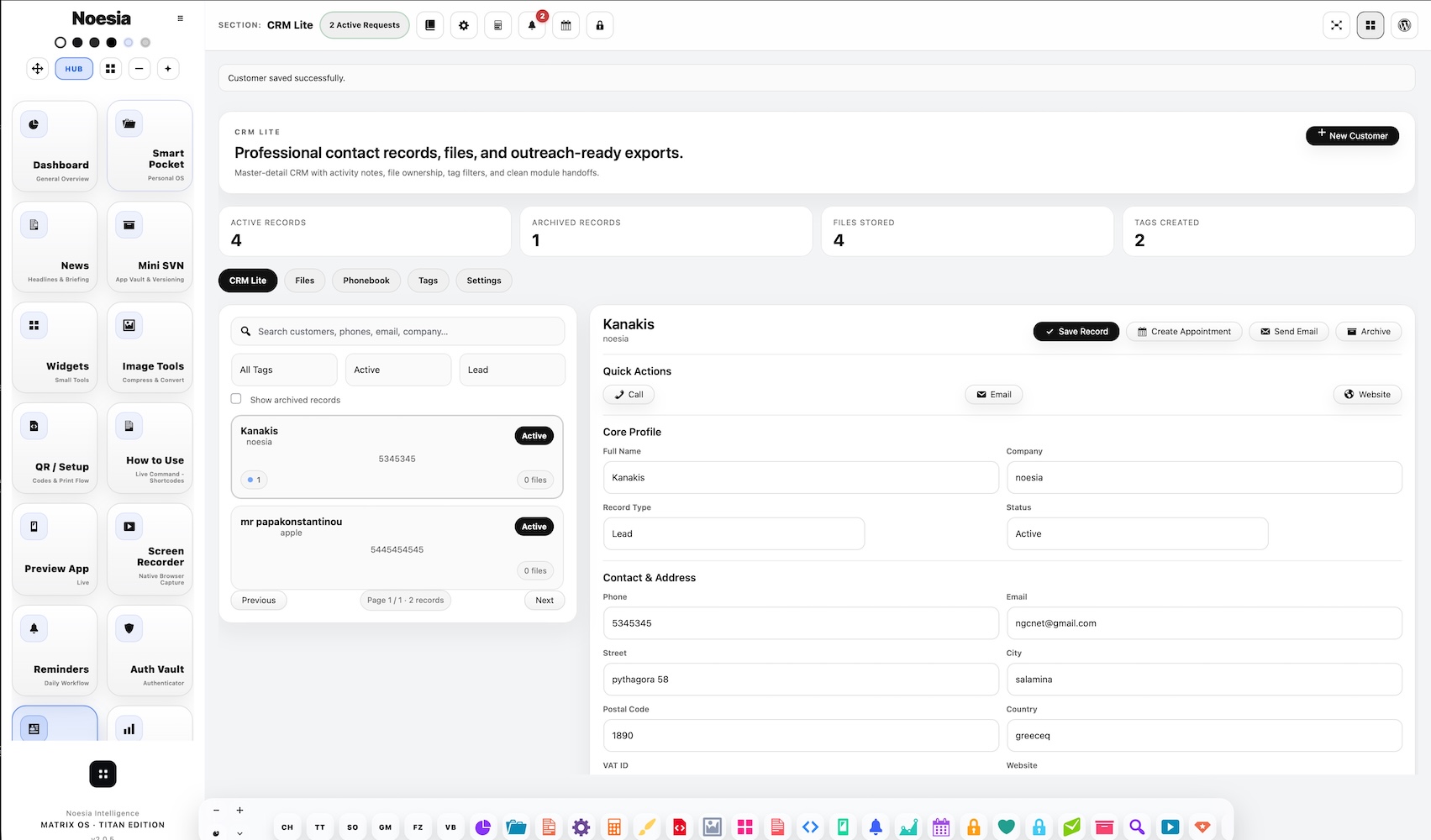Open the QR / Setup tile
Image resolution: width=1431 pixels, height=840 pixels.
tap(55, 449)
